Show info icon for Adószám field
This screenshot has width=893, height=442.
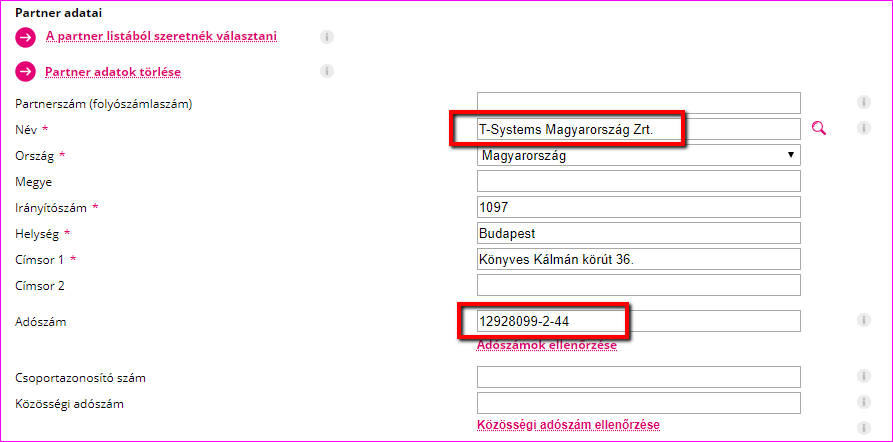(x=864, y=320)
